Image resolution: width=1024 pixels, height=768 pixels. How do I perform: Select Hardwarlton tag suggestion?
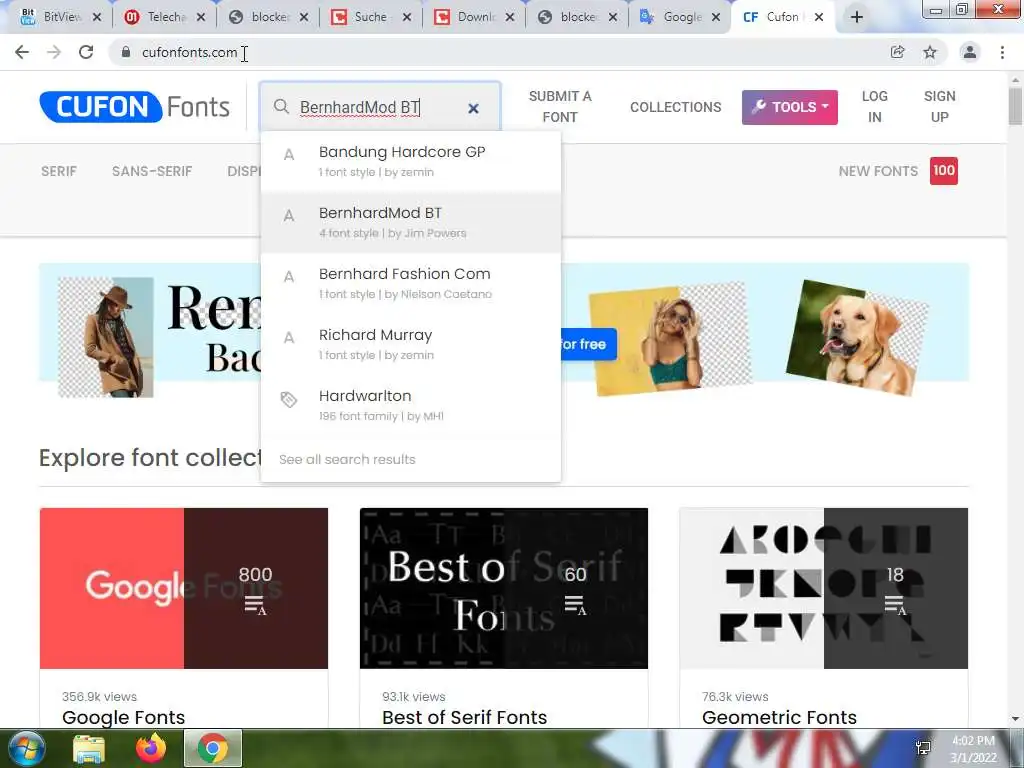411,405
